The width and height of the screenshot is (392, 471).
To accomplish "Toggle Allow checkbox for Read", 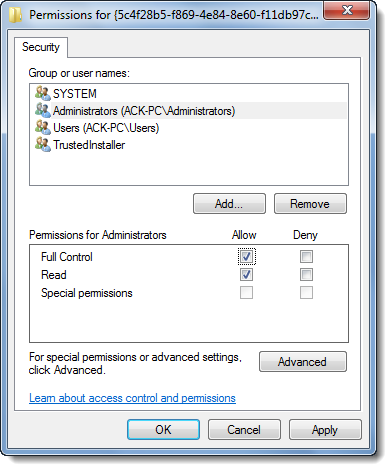I will 246,275.
